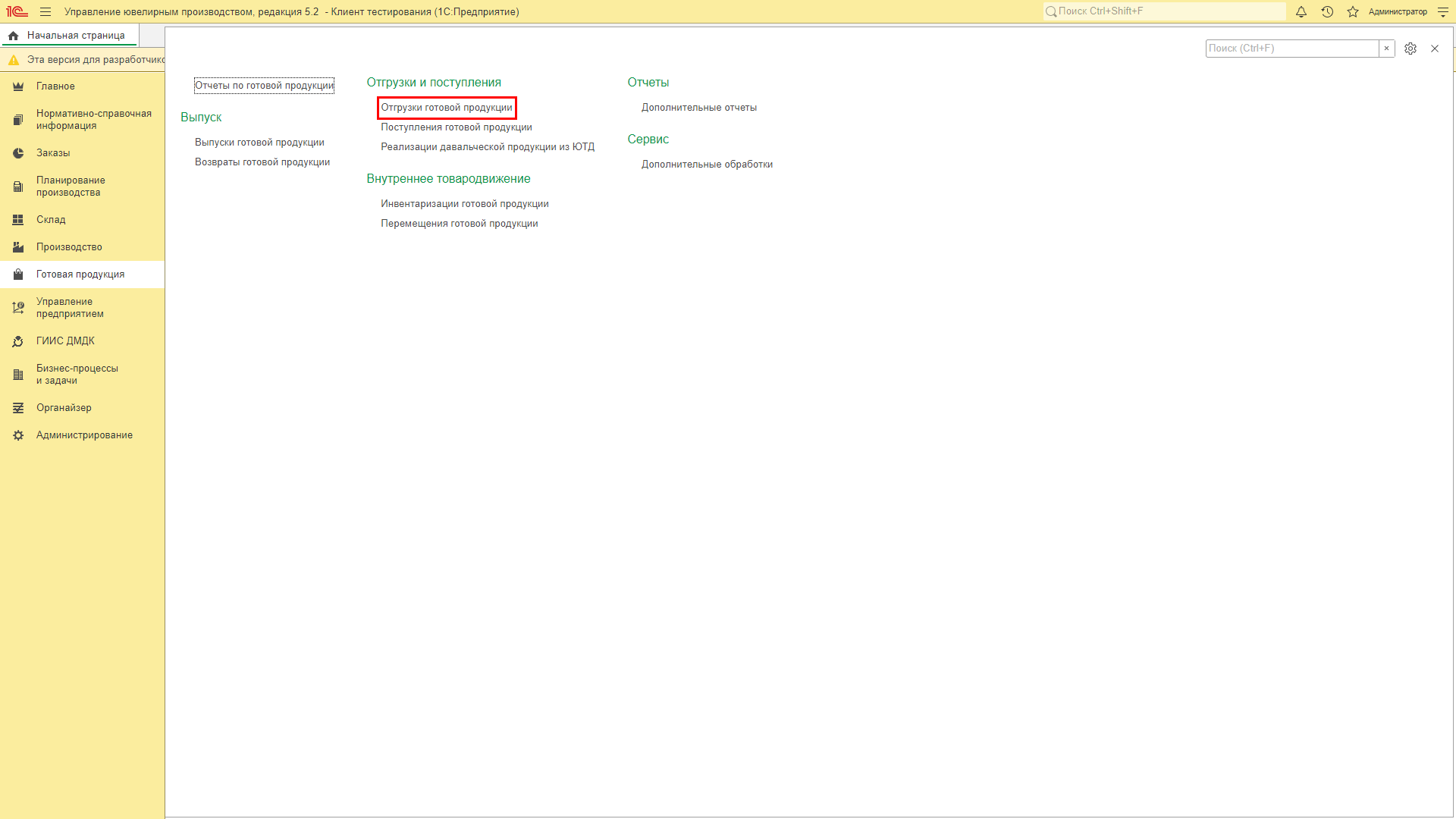Open the history clock icon

(x=1327, y=11)
